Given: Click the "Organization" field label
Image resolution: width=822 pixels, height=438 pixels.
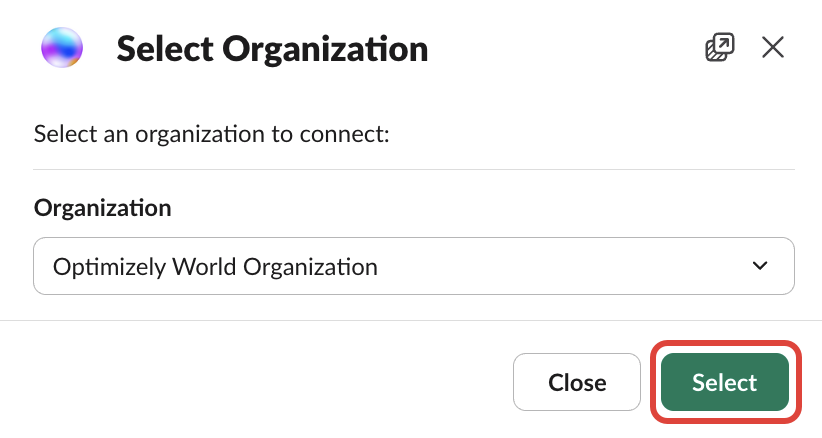Looking at the screenshot, I should click(x=102, y=207).
